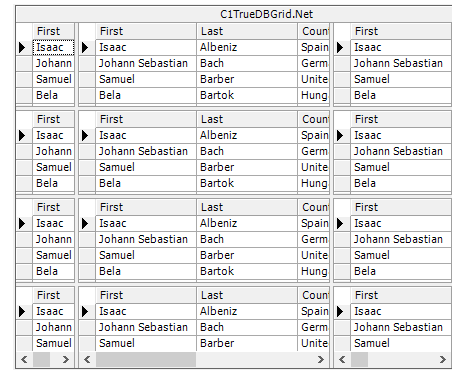456x378 pixels.
Task: Click the Last column header in the top middle grid
Action: (247, 31)
